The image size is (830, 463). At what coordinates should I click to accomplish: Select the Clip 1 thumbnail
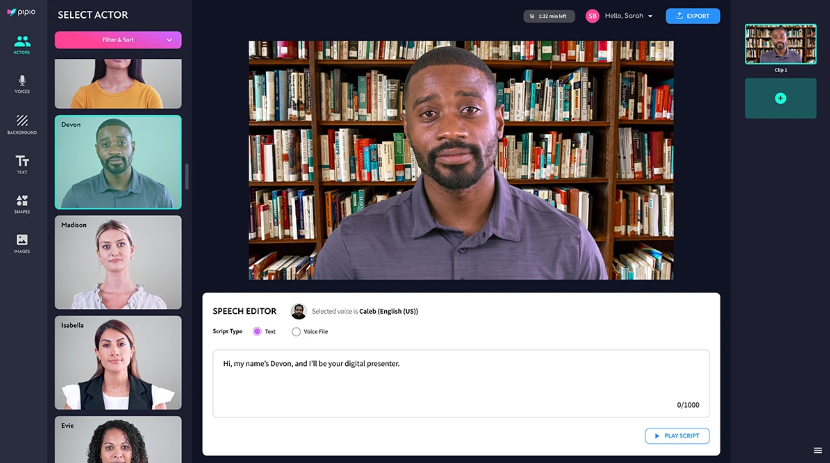click(780, 44)
